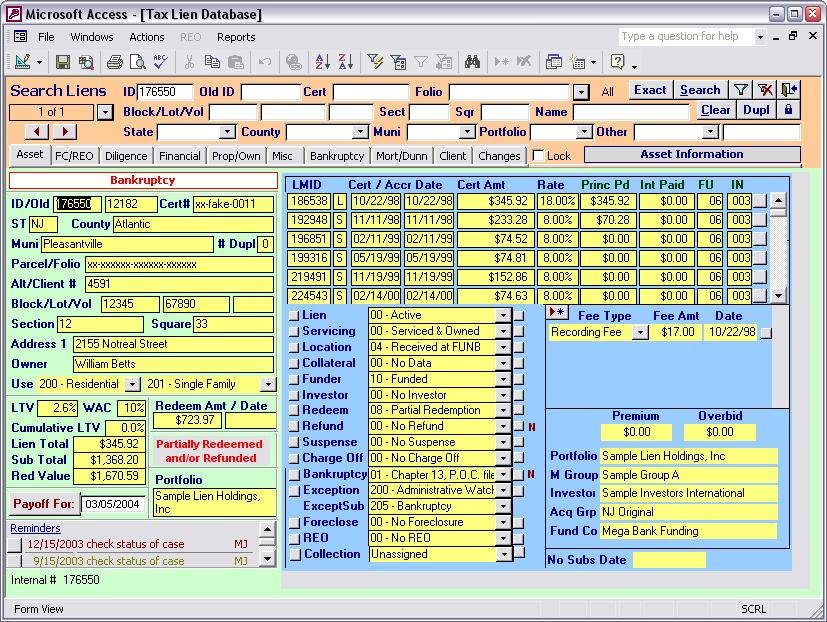The width and height of the screenshot is (827, 622).
Task: Click the Dupl button
Action: tap(756, 110)
